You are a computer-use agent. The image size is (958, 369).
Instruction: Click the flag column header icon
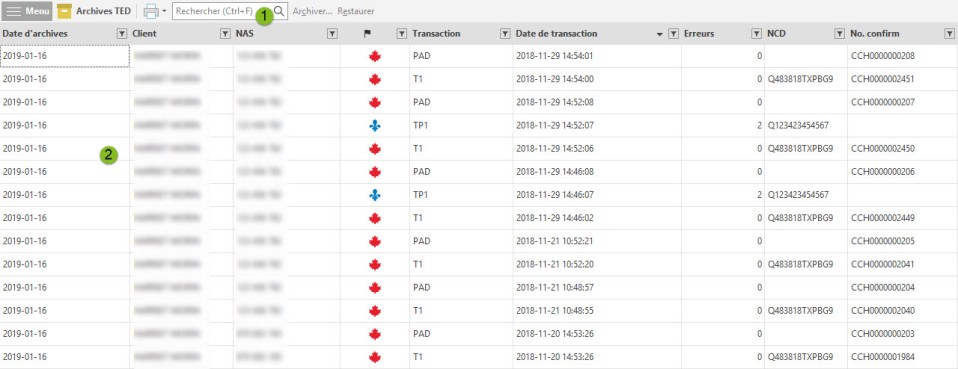pyautogui.click(x=367, y=34)
